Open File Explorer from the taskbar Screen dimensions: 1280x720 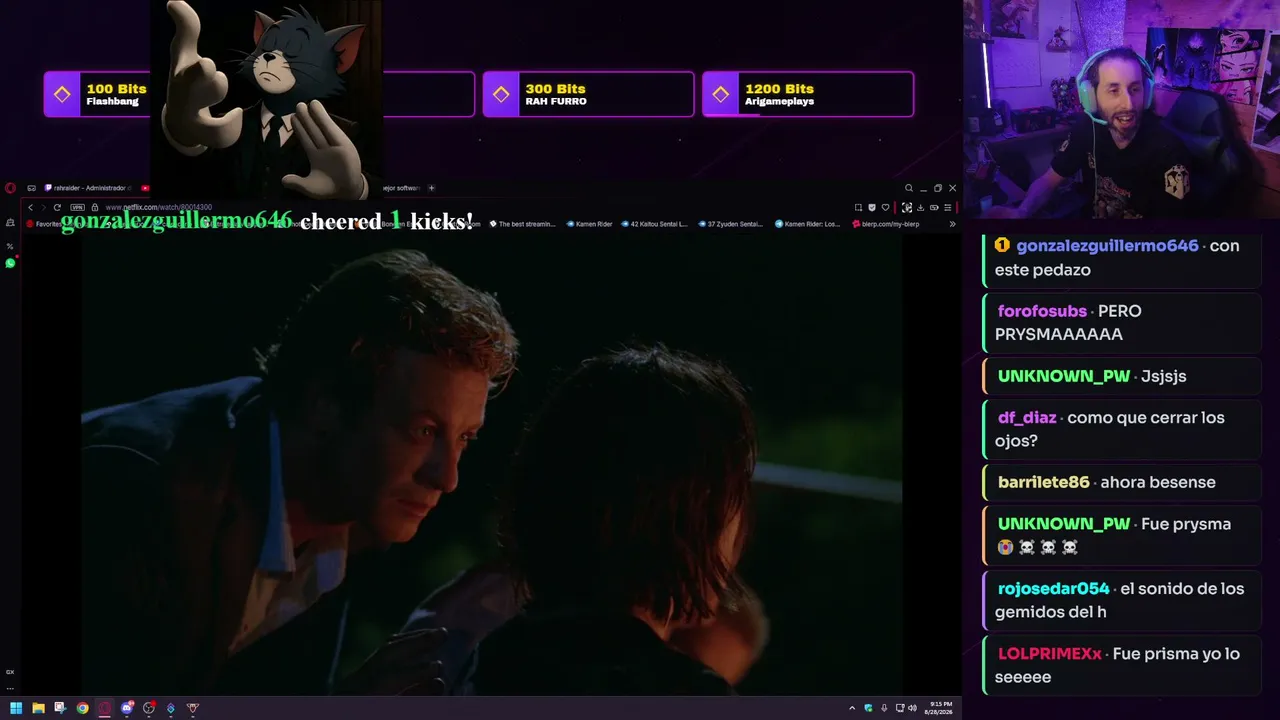(38, 708)
